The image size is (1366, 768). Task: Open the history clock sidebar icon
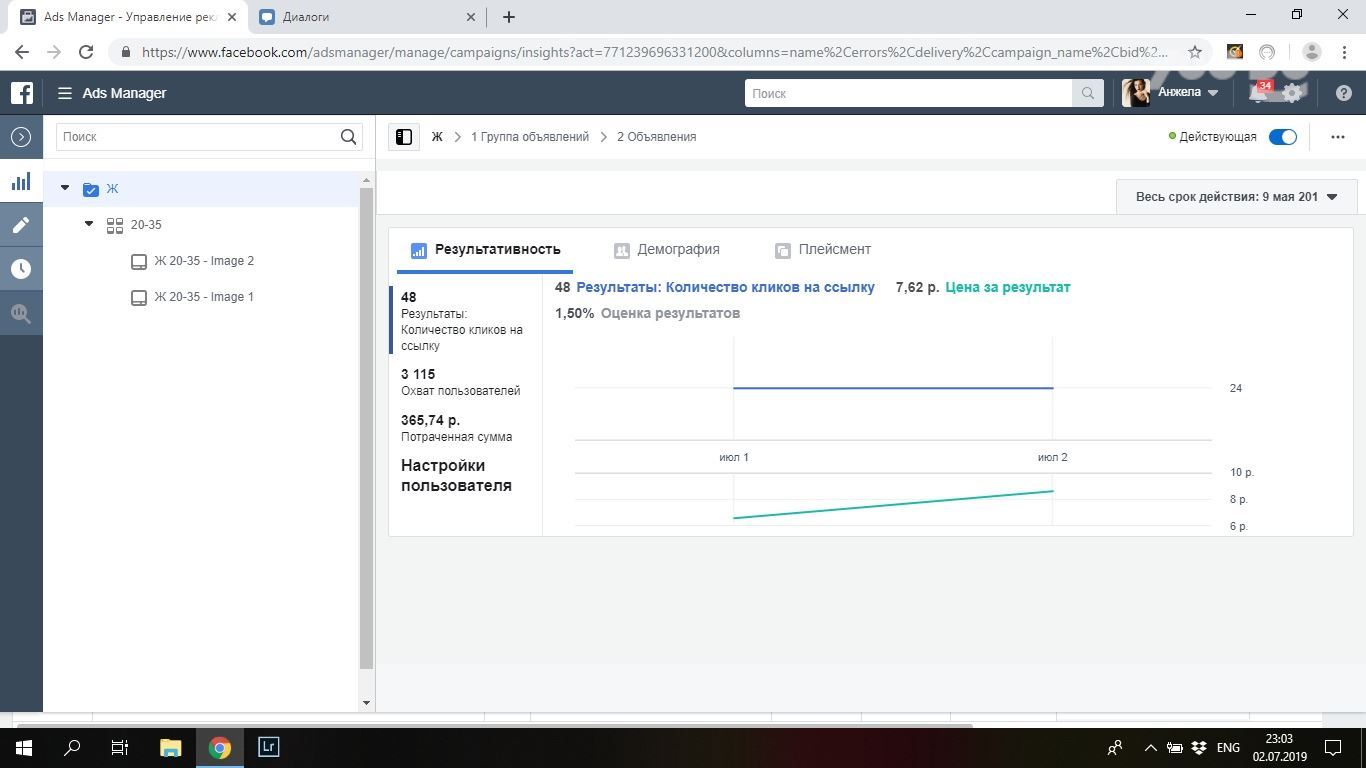(21, 269)
